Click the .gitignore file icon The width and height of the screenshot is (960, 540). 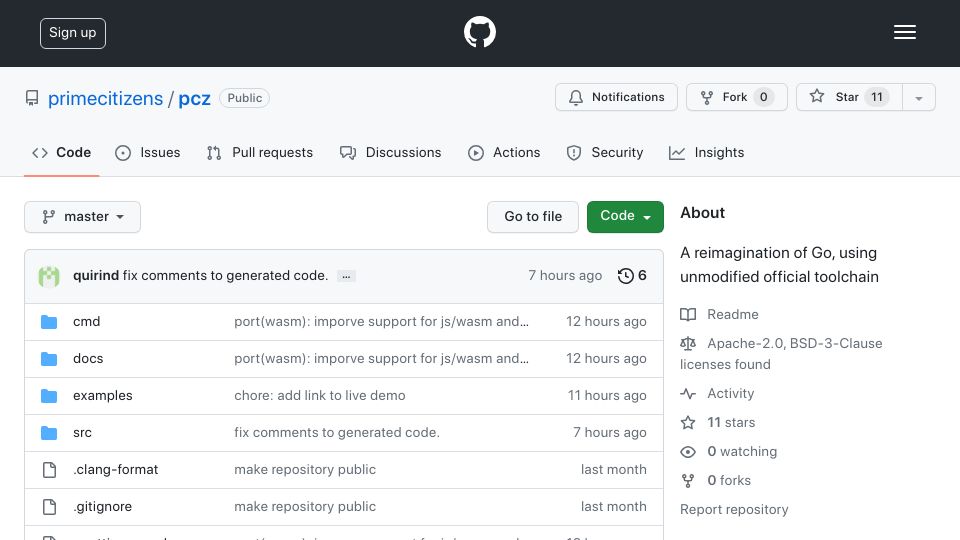pyautogui.click(x=49, y=507)
